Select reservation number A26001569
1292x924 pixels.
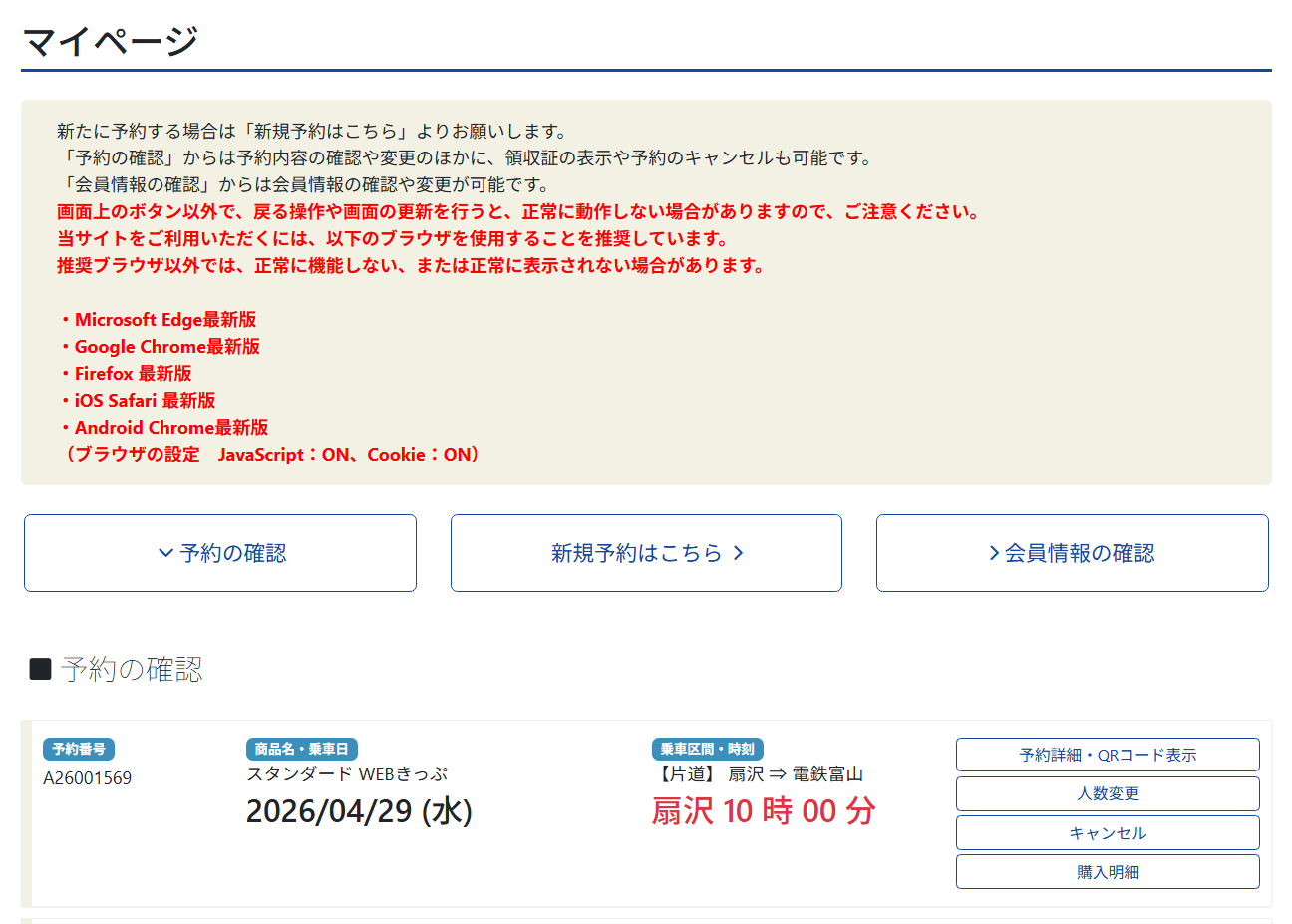coord(88,778)
